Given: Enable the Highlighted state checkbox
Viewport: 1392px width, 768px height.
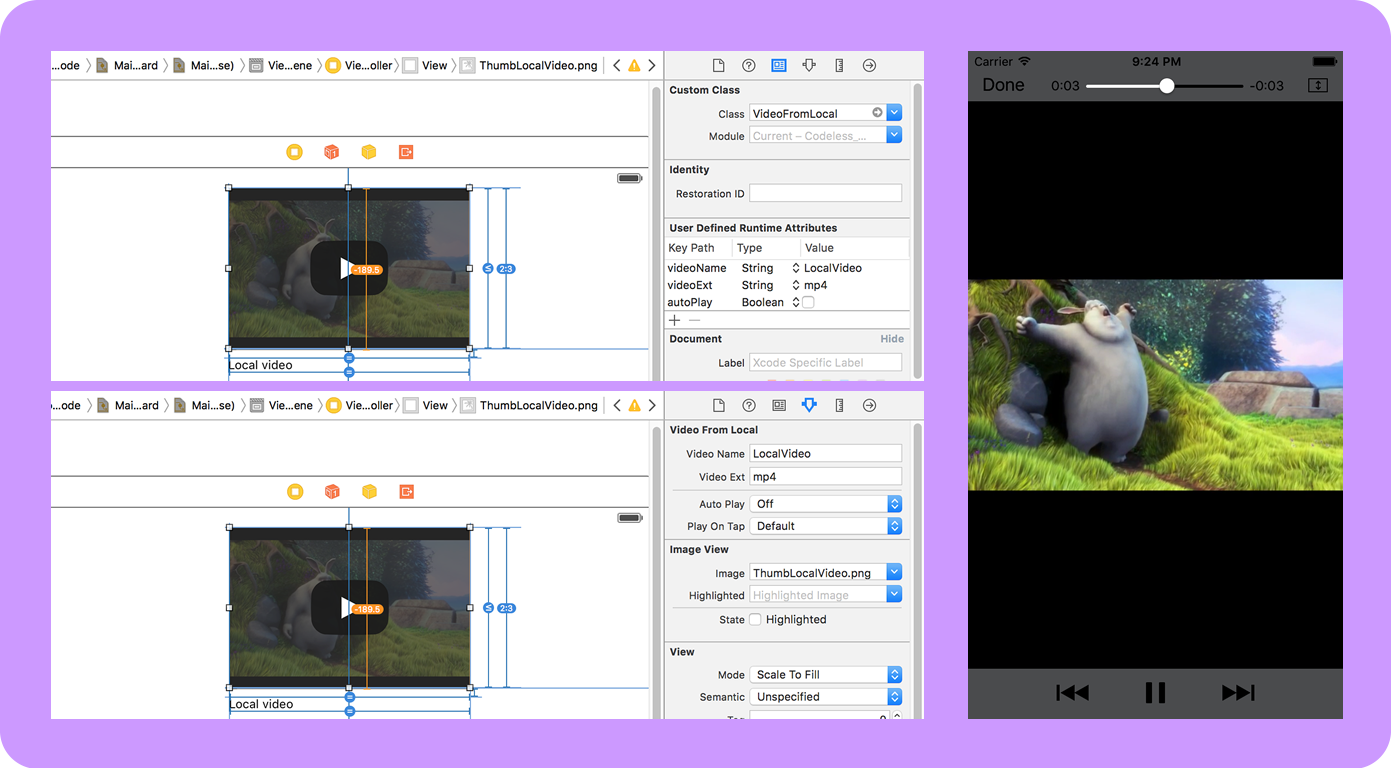Looking at the screenshot, I should [x=756, y=619].
